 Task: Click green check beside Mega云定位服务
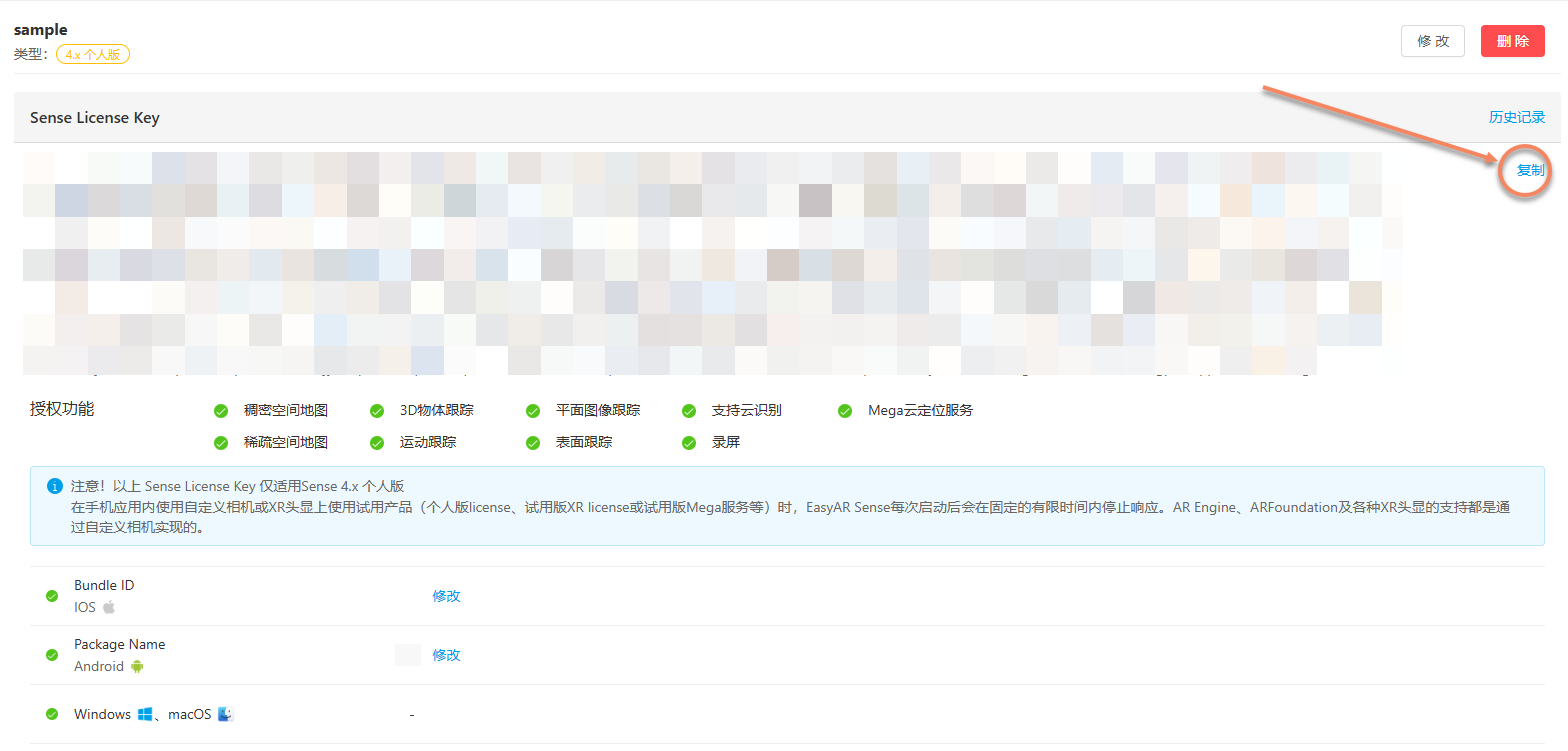pyautogui.click(x=845, y=411)
